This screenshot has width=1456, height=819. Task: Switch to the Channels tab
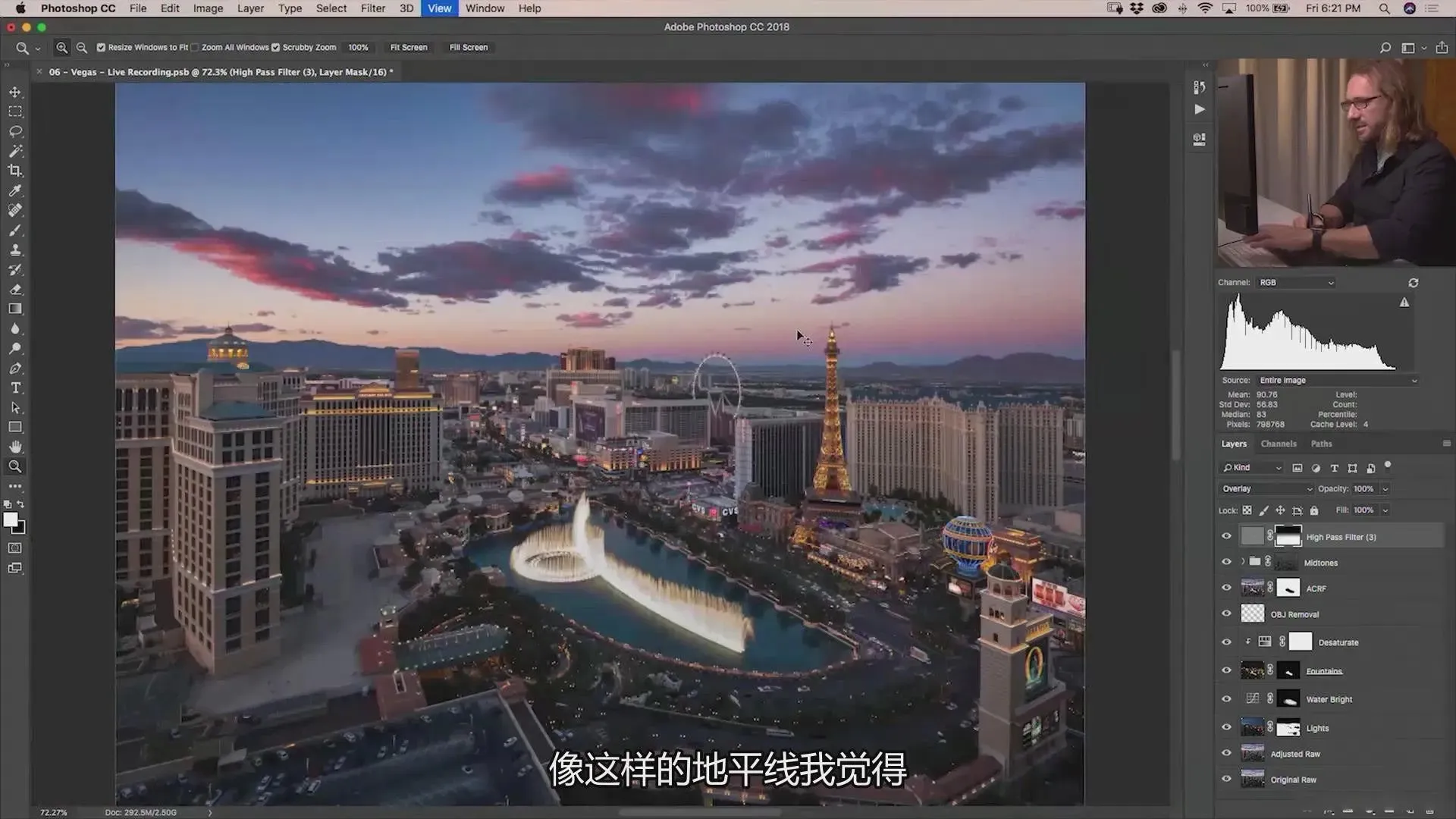click(1278, 444)
